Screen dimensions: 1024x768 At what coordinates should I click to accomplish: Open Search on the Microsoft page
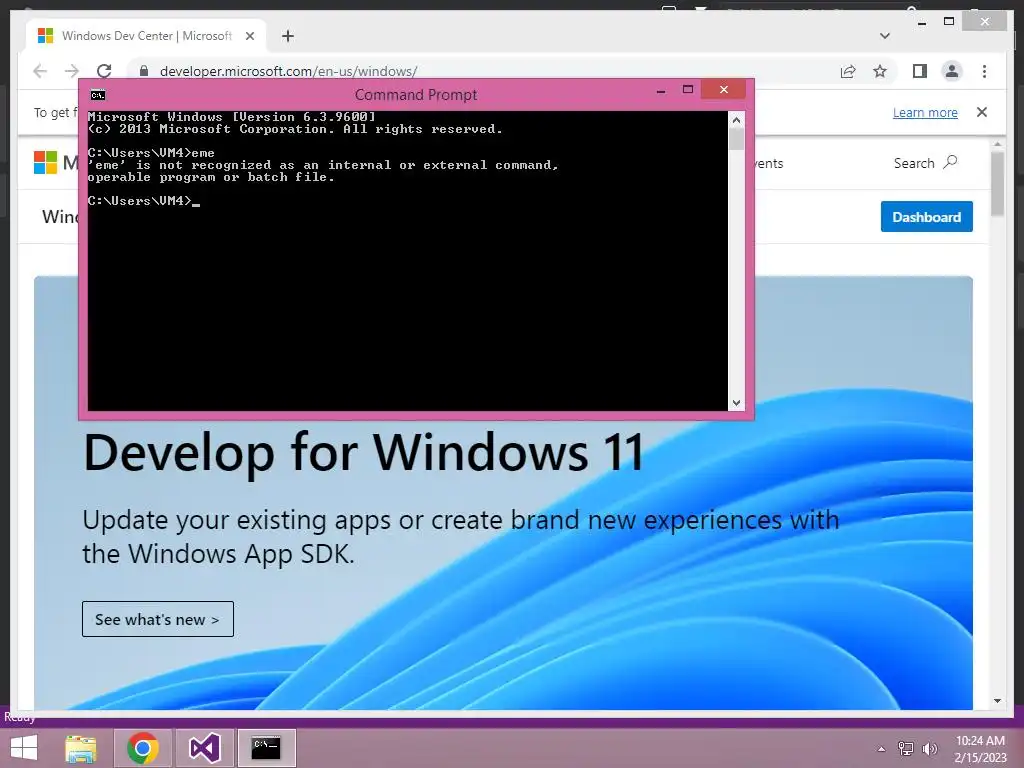925,163
